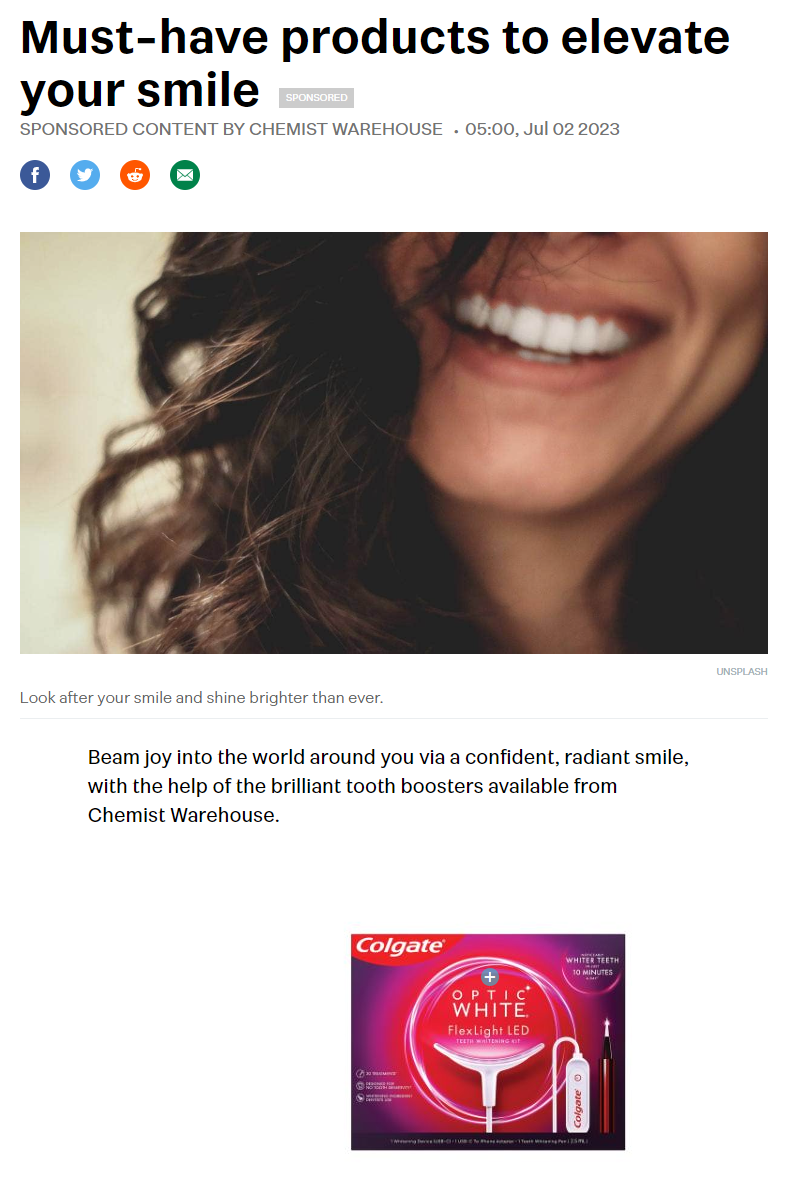Select the headline 'Must-have products to elevate your smile'
This screenshot has width=792, height=1187.
click(x=375, y=64)
